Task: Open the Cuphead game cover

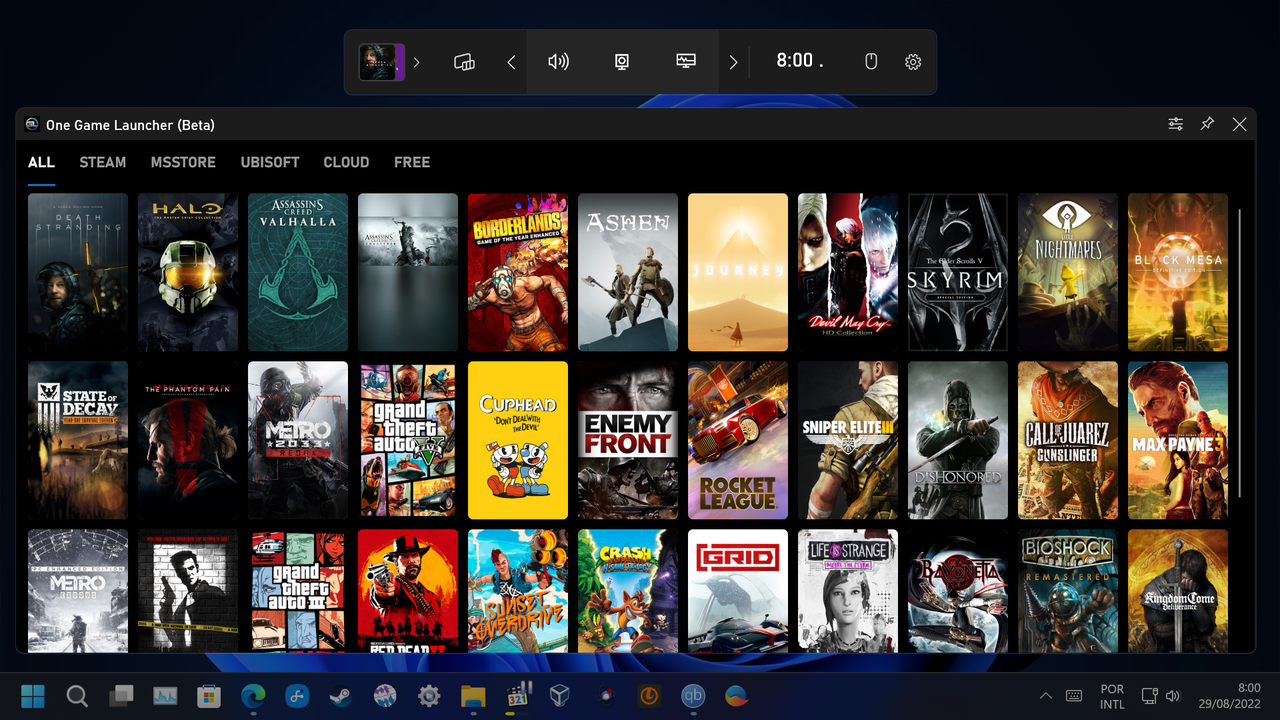Action: point(518,440)
